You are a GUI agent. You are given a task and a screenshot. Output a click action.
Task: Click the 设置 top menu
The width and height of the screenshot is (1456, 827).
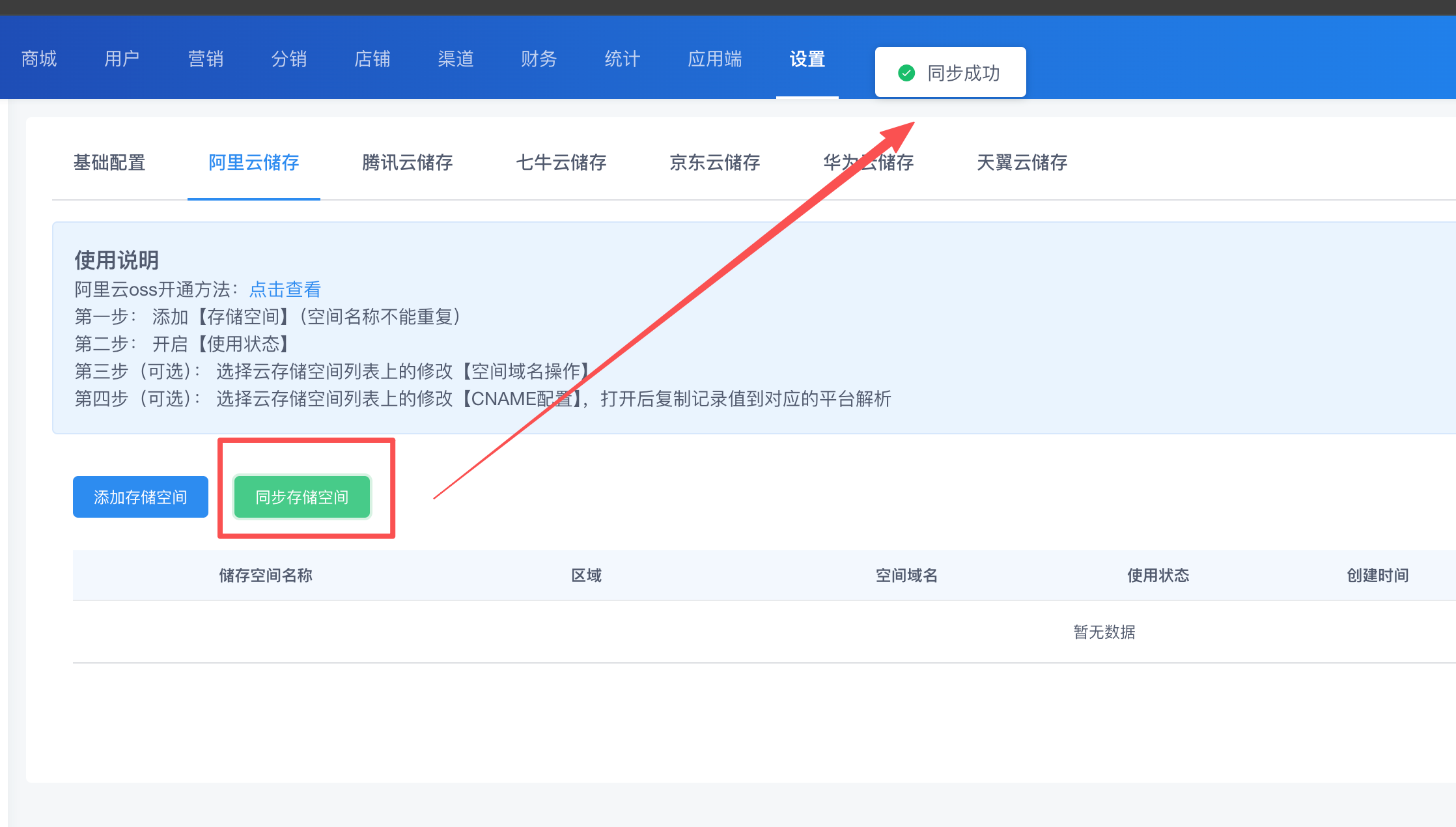pyautogui.click(x=807, y=59)
